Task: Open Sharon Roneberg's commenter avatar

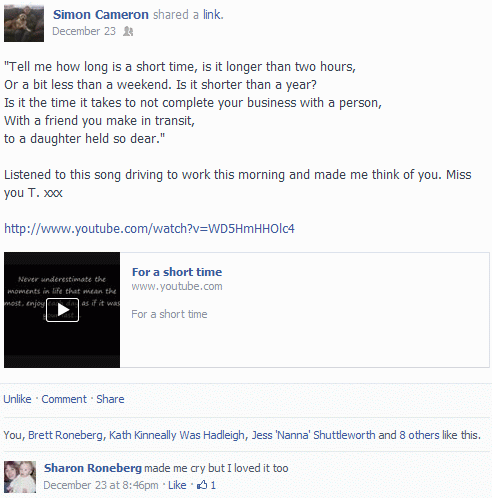Action: pos(20,477)
